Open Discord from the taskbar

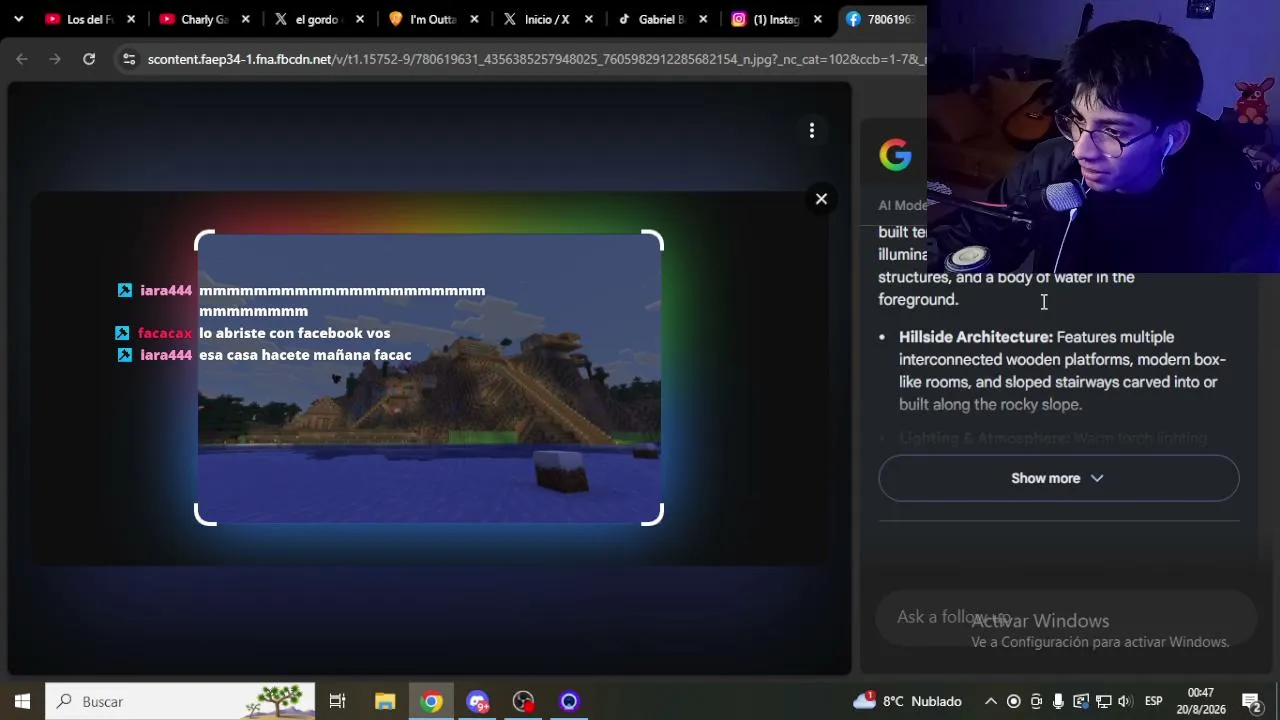478,701
